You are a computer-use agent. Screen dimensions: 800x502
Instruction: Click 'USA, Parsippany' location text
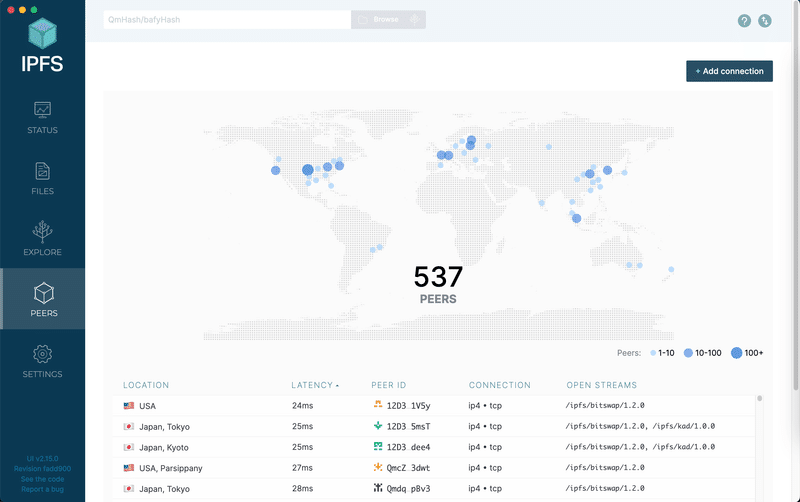click(171, 468)
